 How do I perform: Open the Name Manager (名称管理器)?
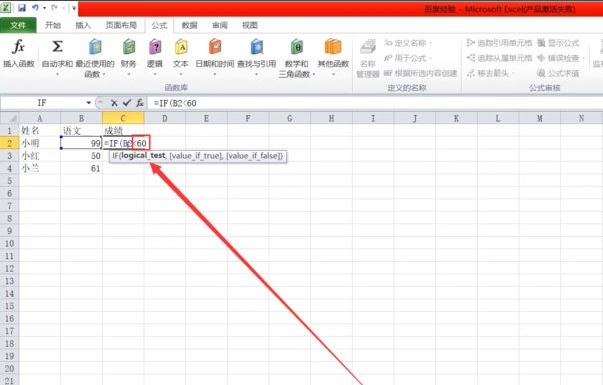point(368,58)
